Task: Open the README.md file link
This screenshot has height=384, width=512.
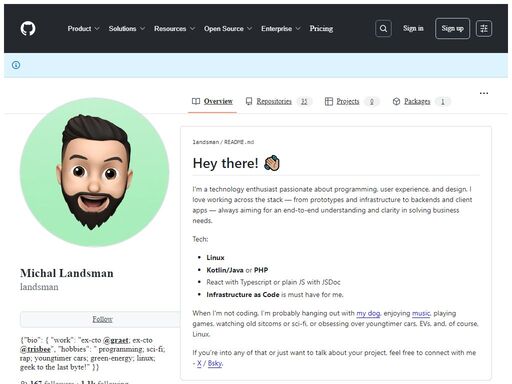Action: pos(239,142)
